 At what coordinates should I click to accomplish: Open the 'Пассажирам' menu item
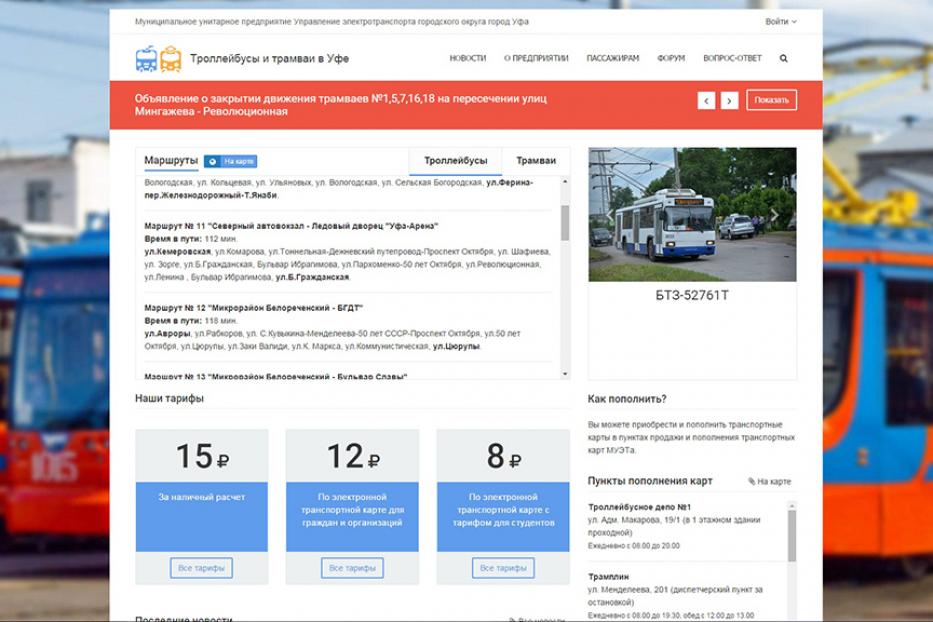click(x=612, y=58)
